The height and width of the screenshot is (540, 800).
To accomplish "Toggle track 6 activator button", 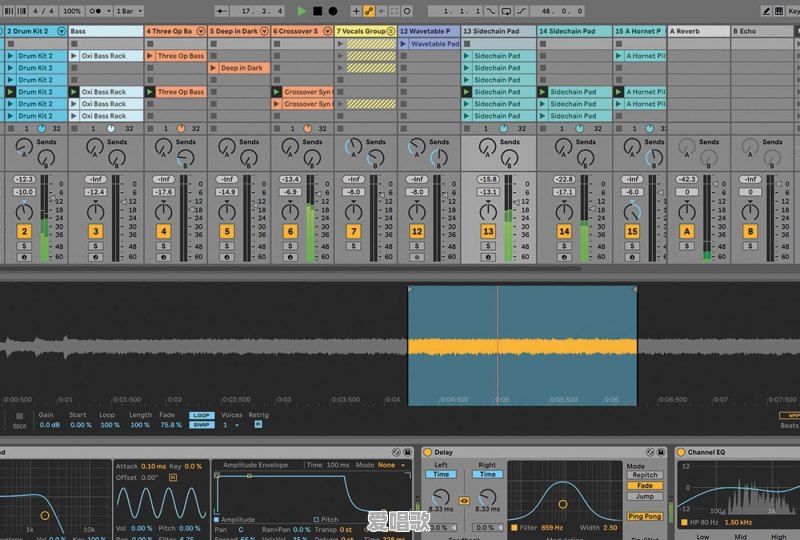I will [290, 231].
